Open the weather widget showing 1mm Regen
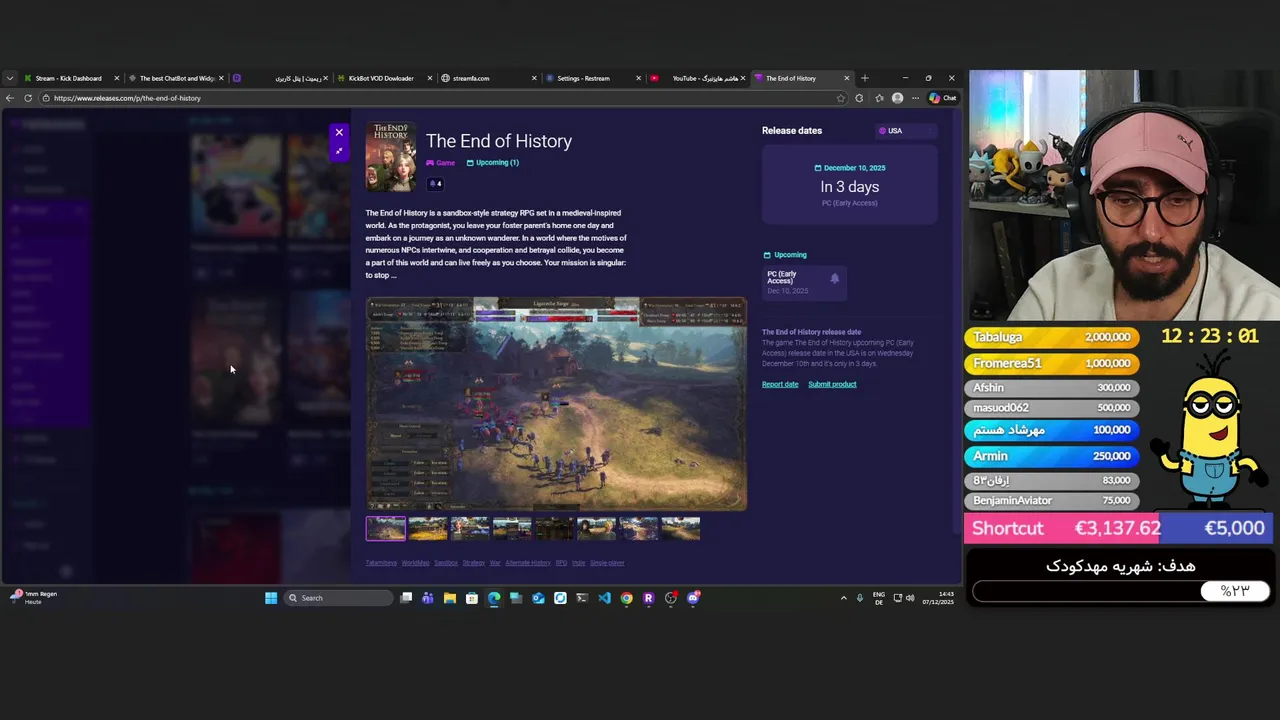 (33, 598)
